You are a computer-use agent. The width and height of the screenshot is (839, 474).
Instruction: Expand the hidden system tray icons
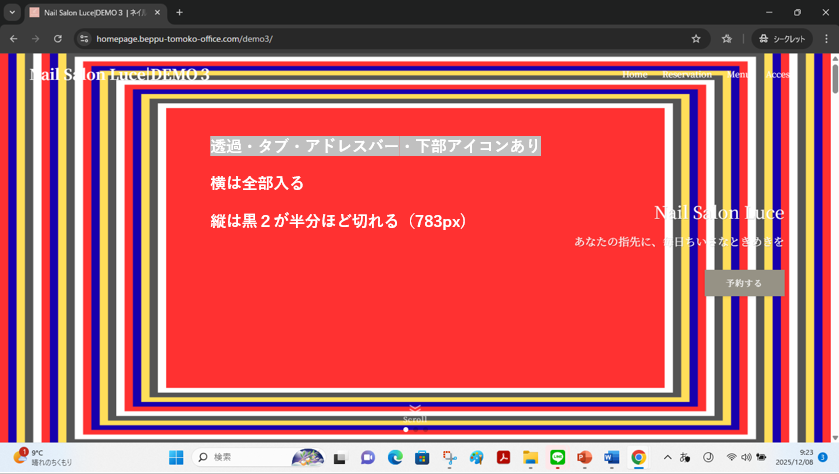(667, 457)
